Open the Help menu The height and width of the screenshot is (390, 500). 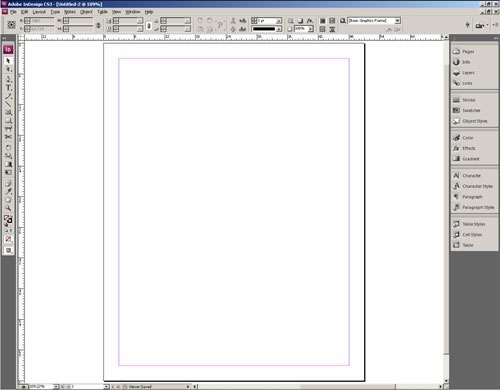[x=149, y=12]
